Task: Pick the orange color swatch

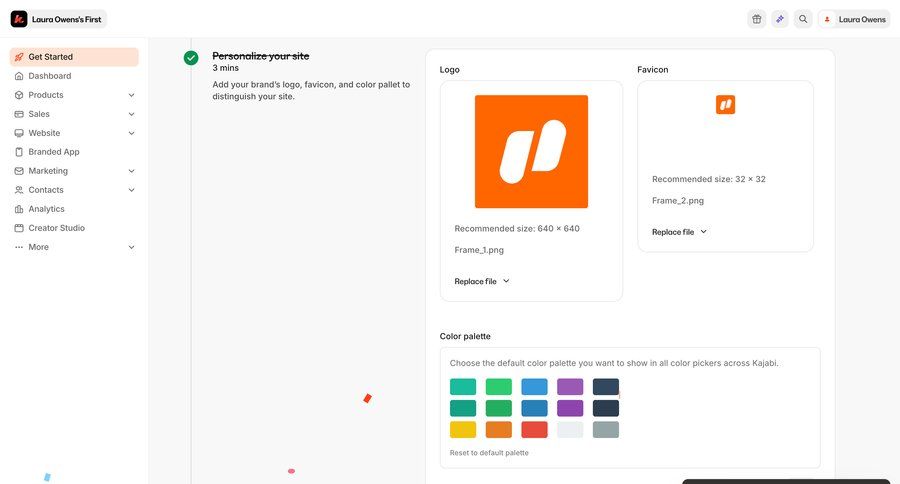Action: click(x=499, y=429)
